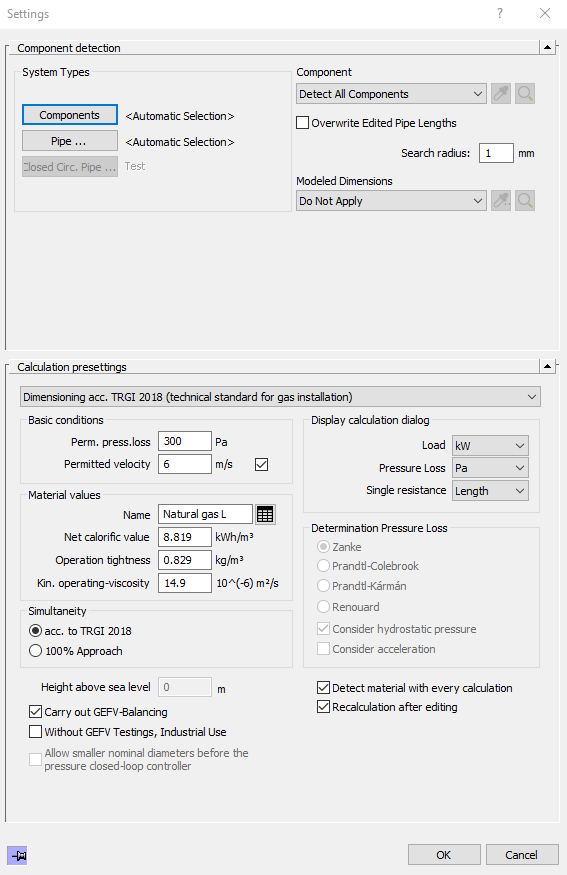Click the Test label beside Closed Circ. Pipe

[x=135, y=166]
